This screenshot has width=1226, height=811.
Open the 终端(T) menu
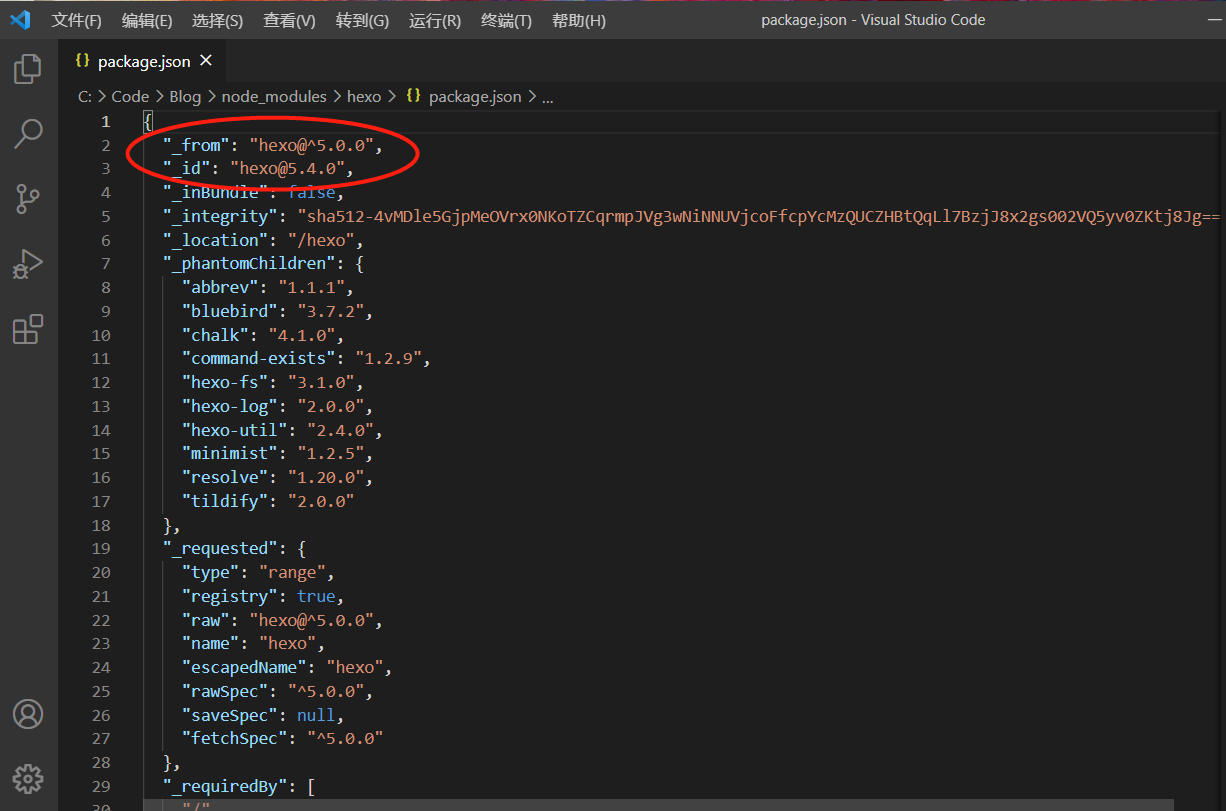(506, 20)
